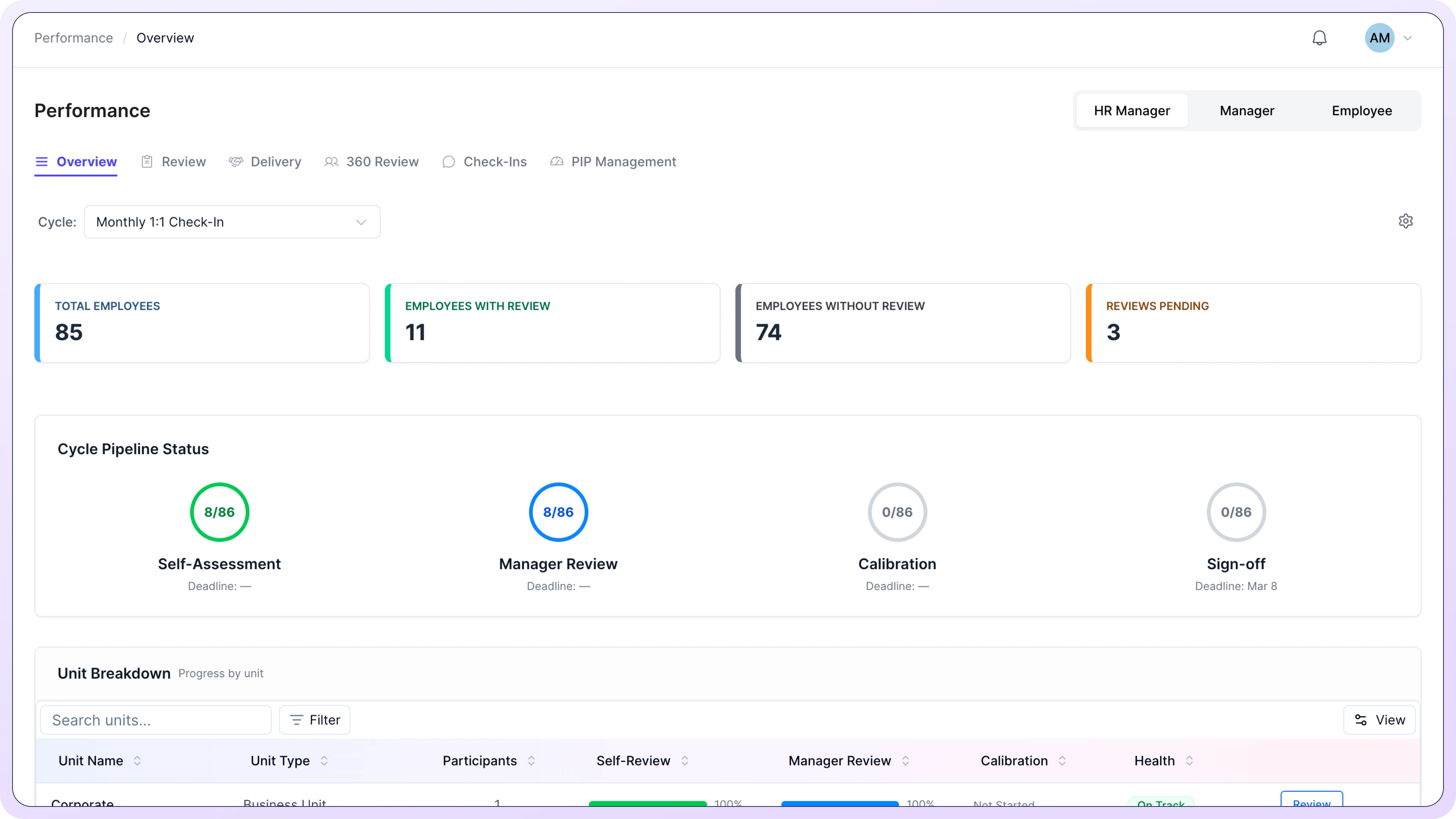Image resolution: width=1456 pixels, height=819 pixels.
Task: Click the Self-Assessment 8/86 progress ring
Action: pos(219,512)
